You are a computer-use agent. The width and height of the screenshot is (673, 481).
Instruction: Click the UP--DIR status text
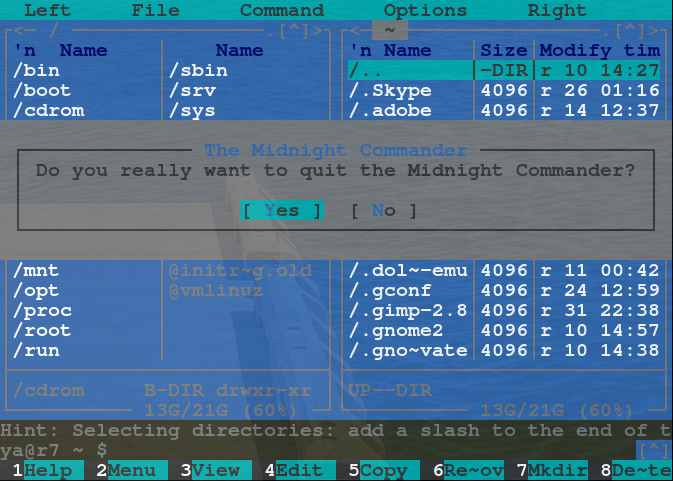coord(390,390)
